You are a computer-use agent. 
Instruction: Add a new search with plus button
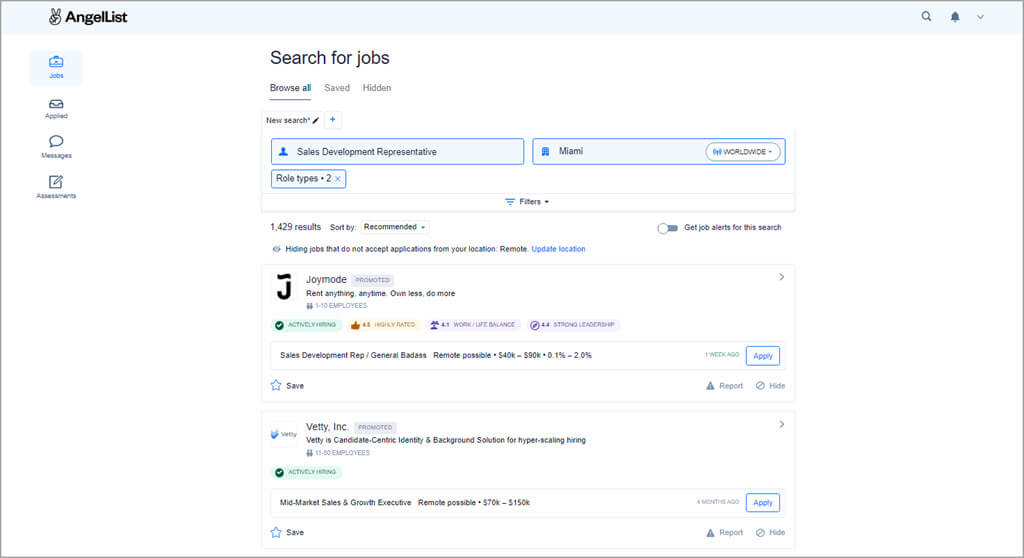333,120
